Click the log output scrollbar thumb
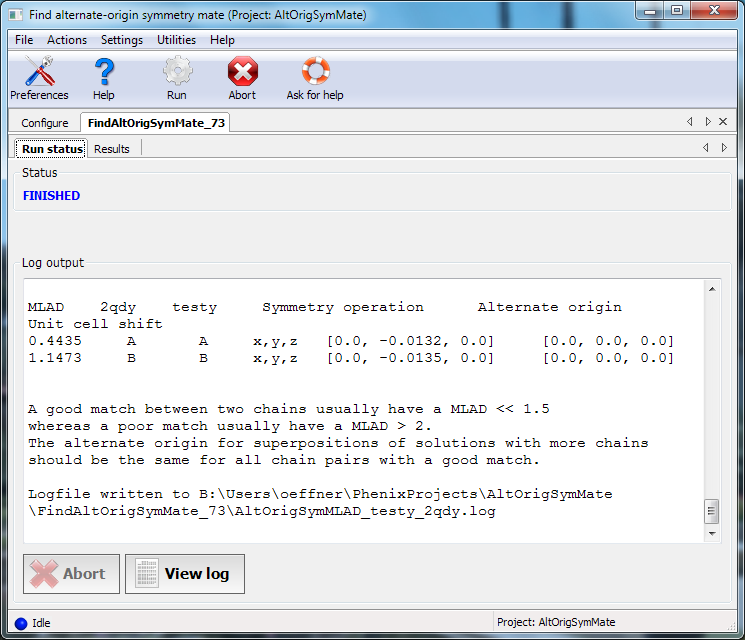The height and width of the screenshot is (640, 745). pyautogui.click(x=712, y=511)
